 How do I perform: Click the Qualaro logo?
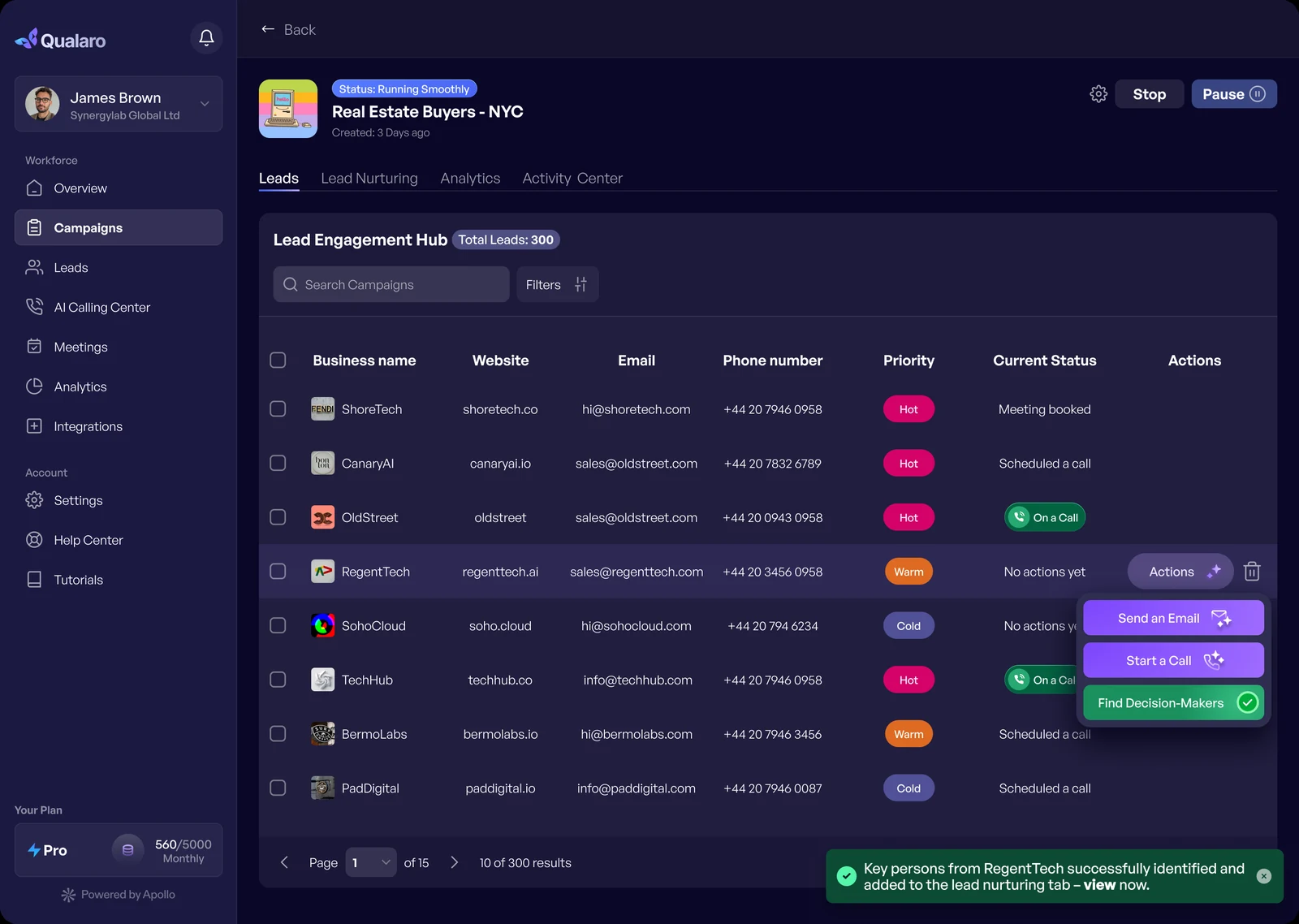pos(60,39)
